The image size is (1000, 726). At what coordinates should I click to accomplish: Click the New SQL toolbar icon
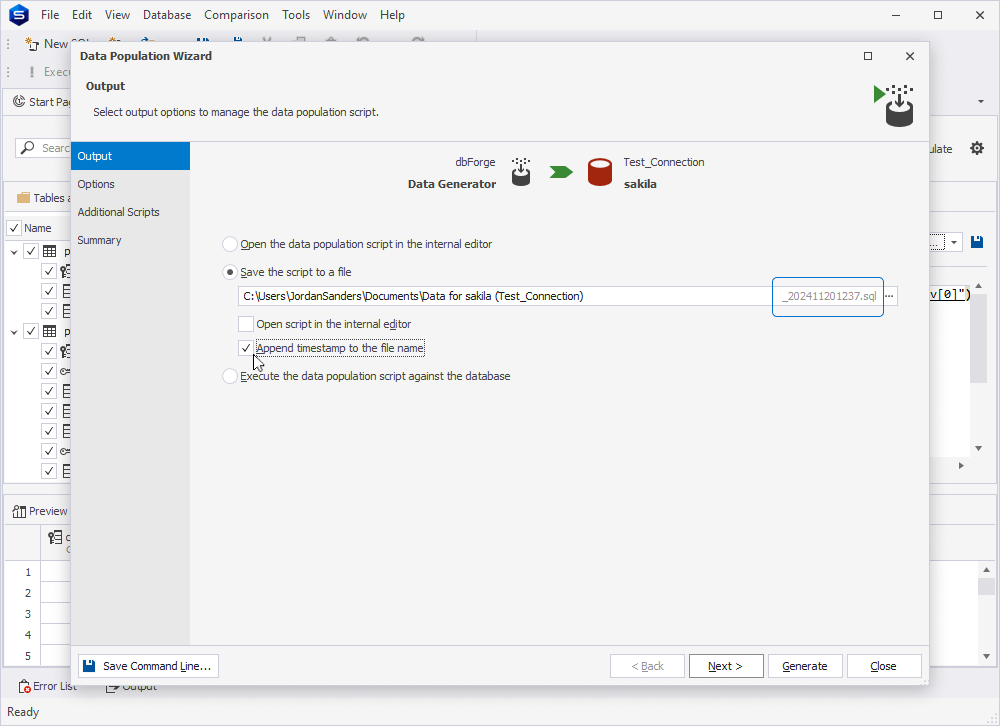(31, 44)
